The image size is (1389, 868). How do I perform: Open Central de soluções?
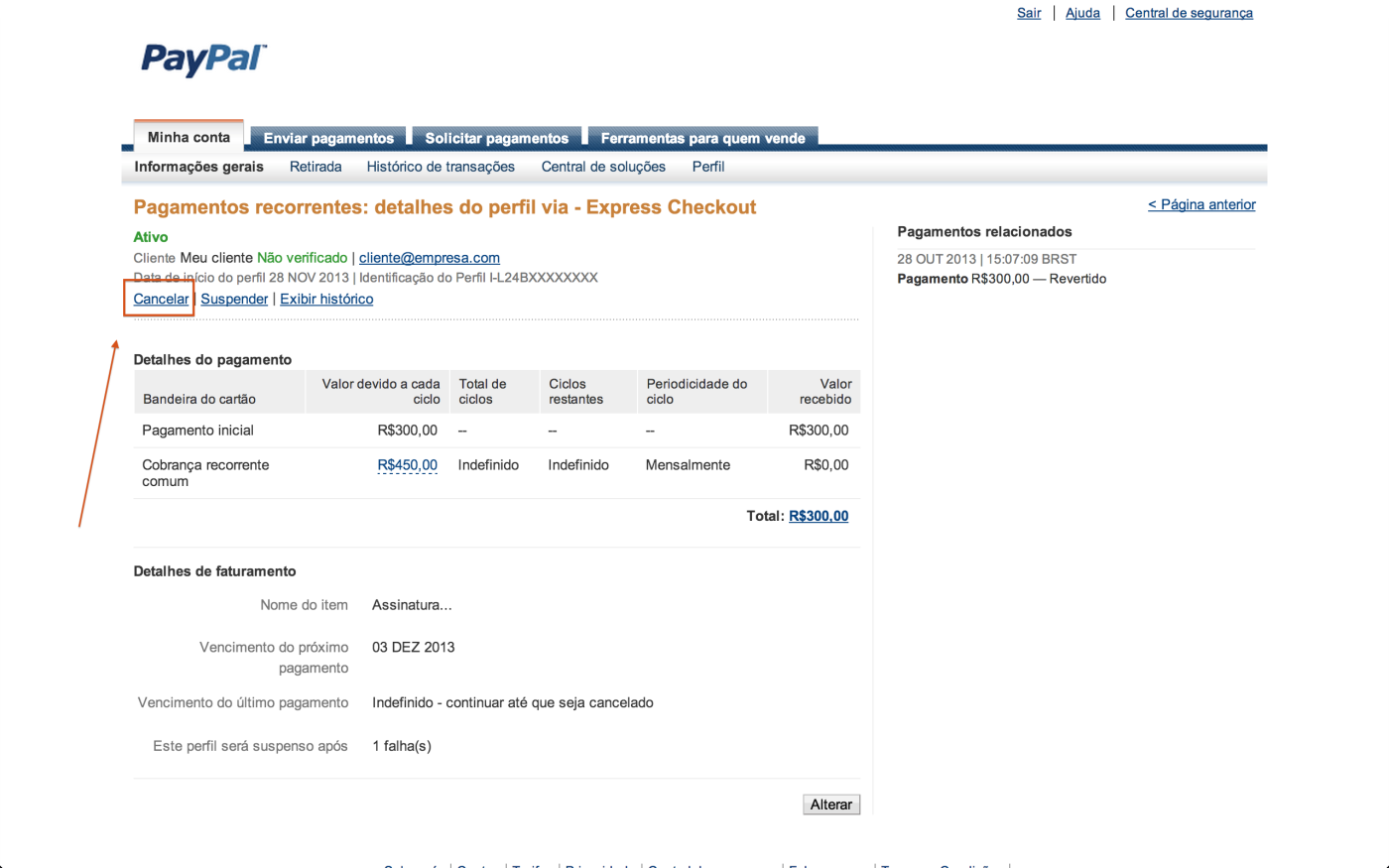pyautogui.click(x=603, y=167)
